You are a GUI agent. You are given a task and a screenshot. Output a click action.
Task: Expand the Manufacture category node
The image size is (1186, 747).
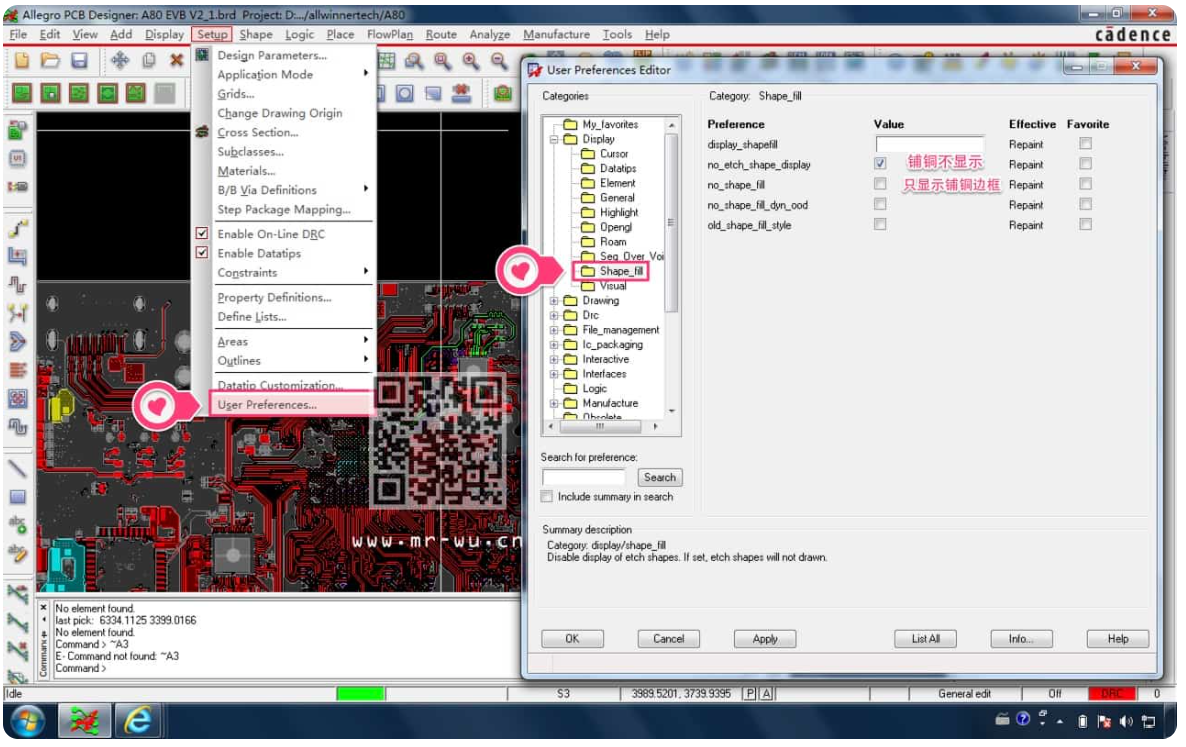[x=554, y=404]
